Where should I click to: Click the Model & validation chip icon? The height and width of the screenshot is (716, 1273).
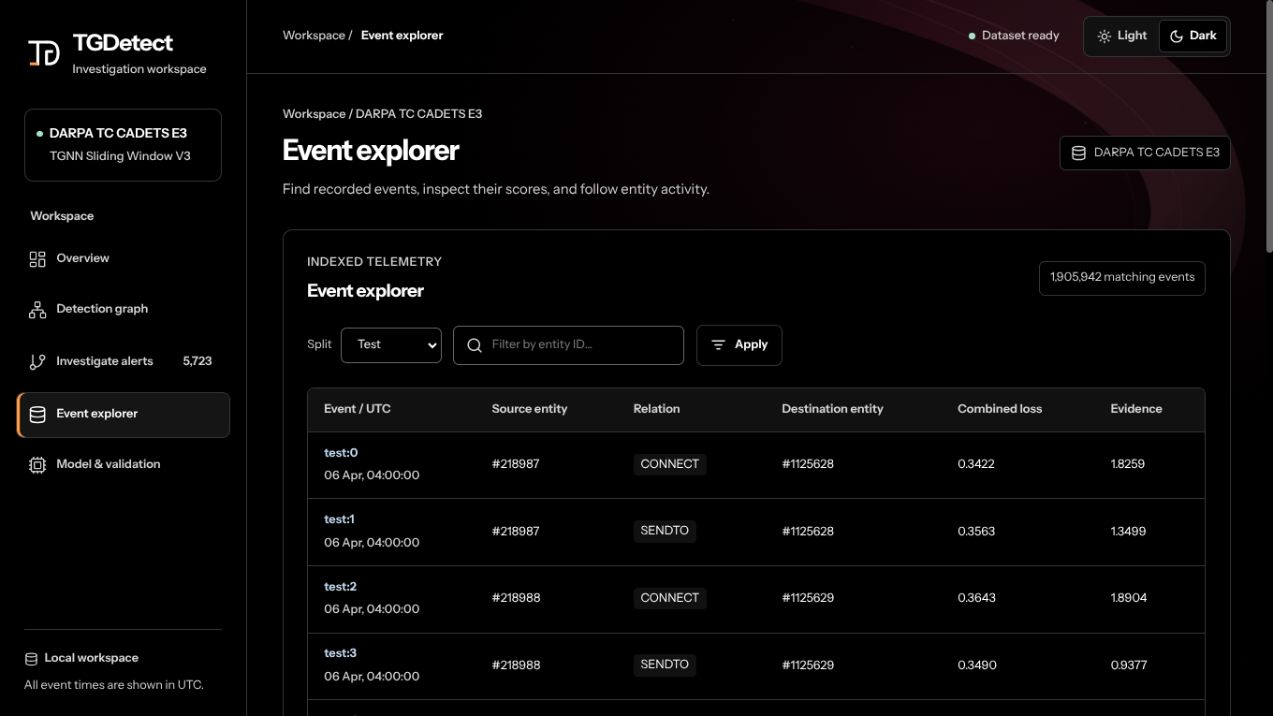point(37,465)
